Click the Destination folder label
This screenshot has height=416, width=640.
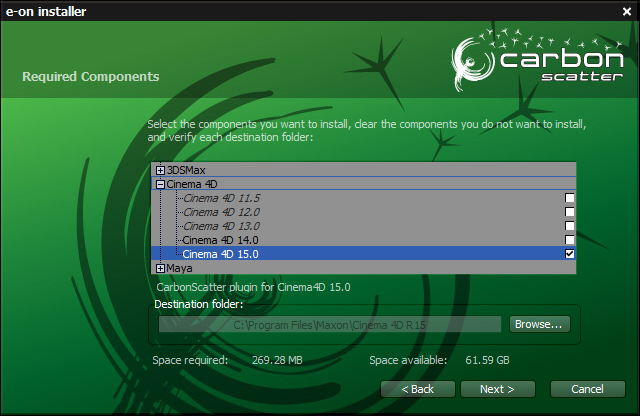(198, 304)
